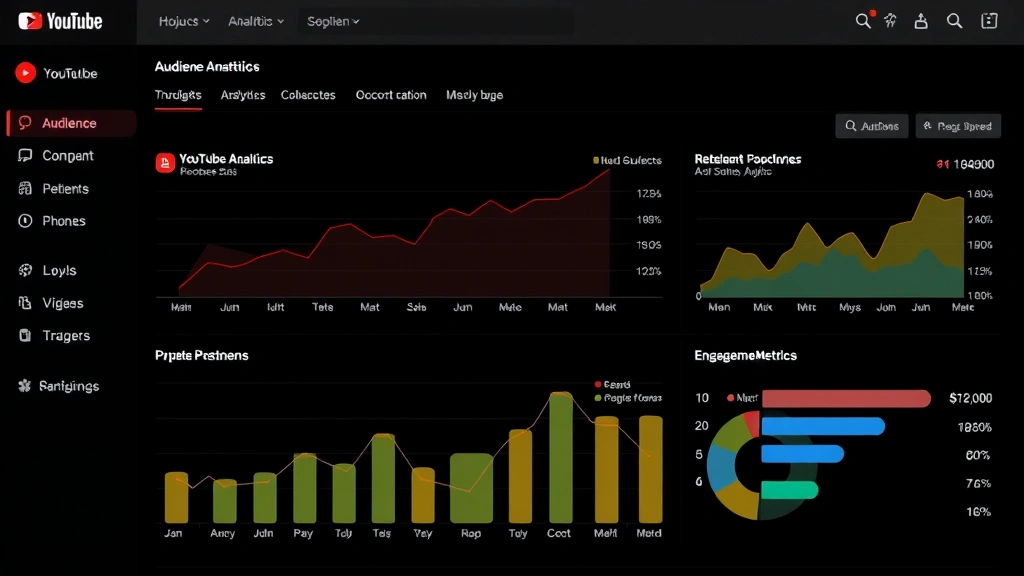
Task: Open the Soplien dropdown menu
Action: click(x=333, y=21)
